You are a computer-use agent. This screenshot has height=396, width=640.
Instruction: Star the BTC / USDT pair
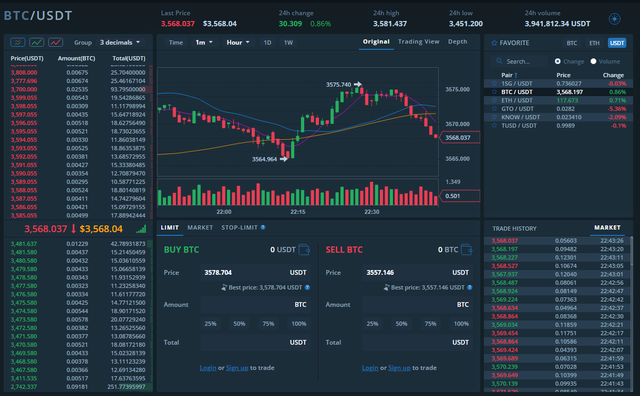pyautogui.click(x=494, y=92)
